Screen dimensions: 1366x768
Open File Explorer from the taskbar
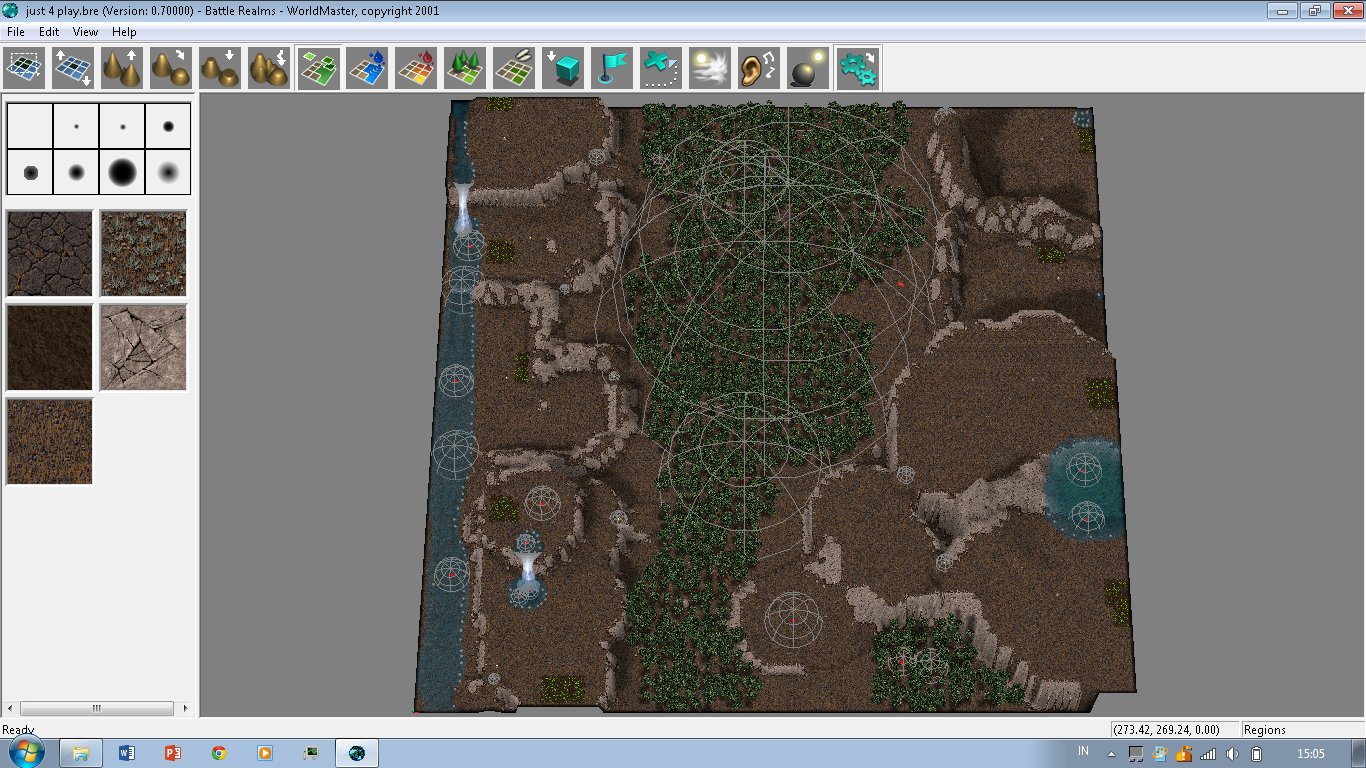click(81, 753)
